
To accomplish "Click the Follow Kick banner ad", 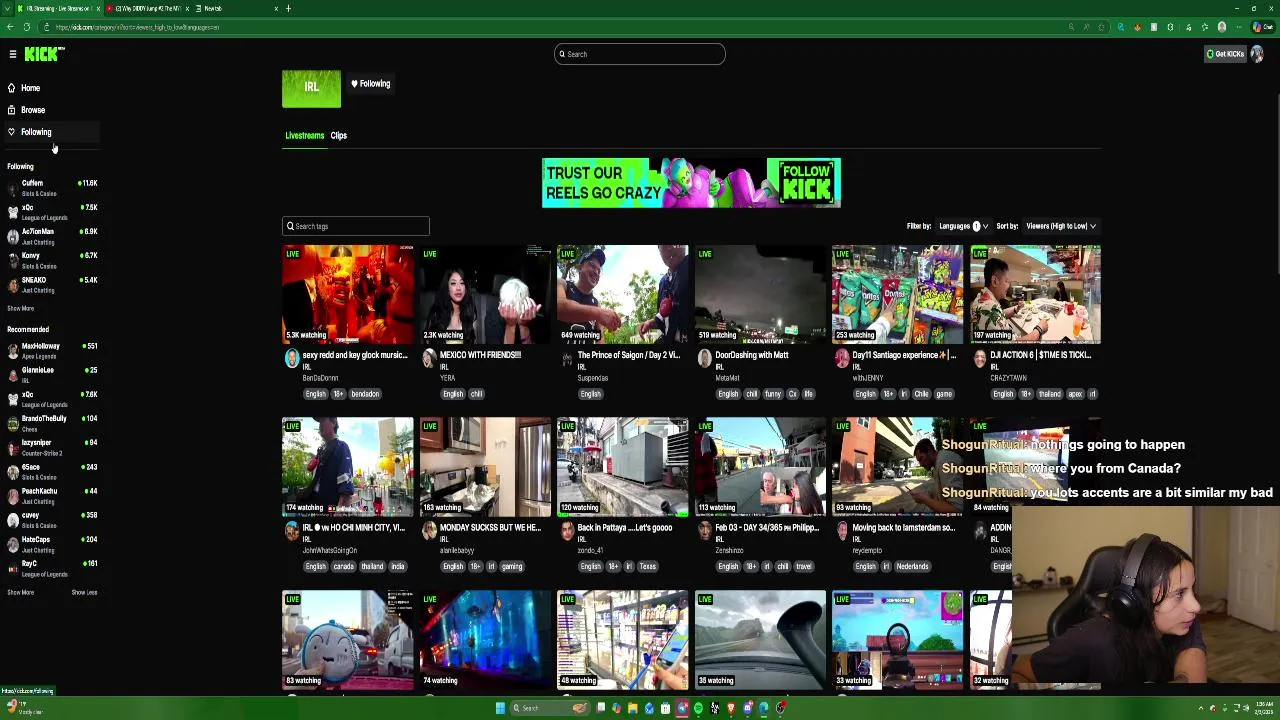I will (691, 183).
